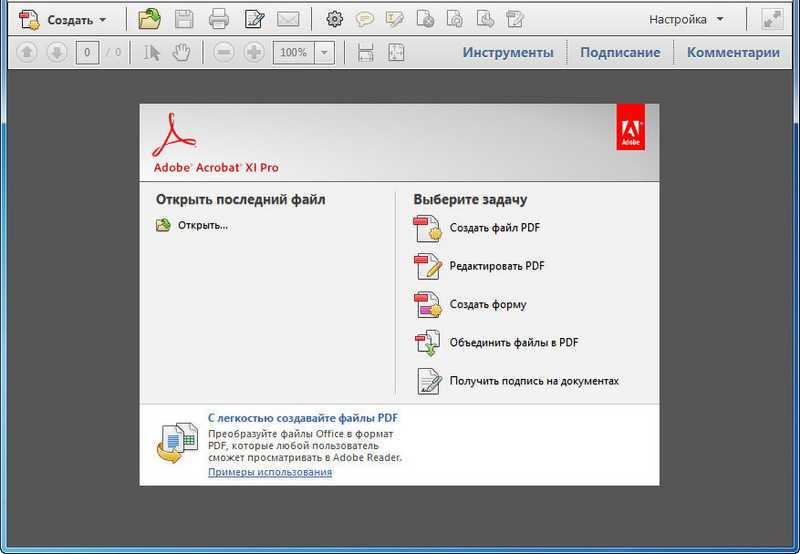This screenshot has height=554, width=800.
Task: Click the edit text and images icon
Action: [x=254, y=20]
